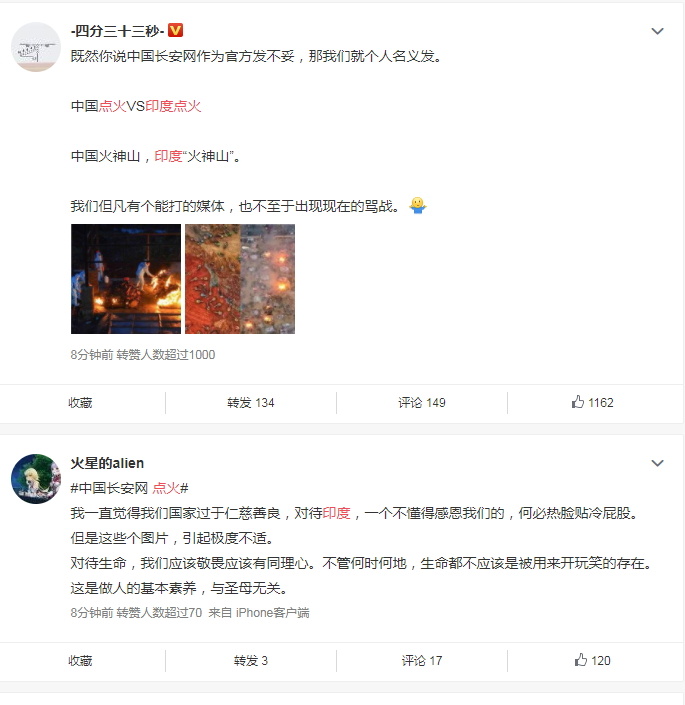Expand the options chevron on first post
The width and height of the screenshot is (685, 705).
point(657,31)
